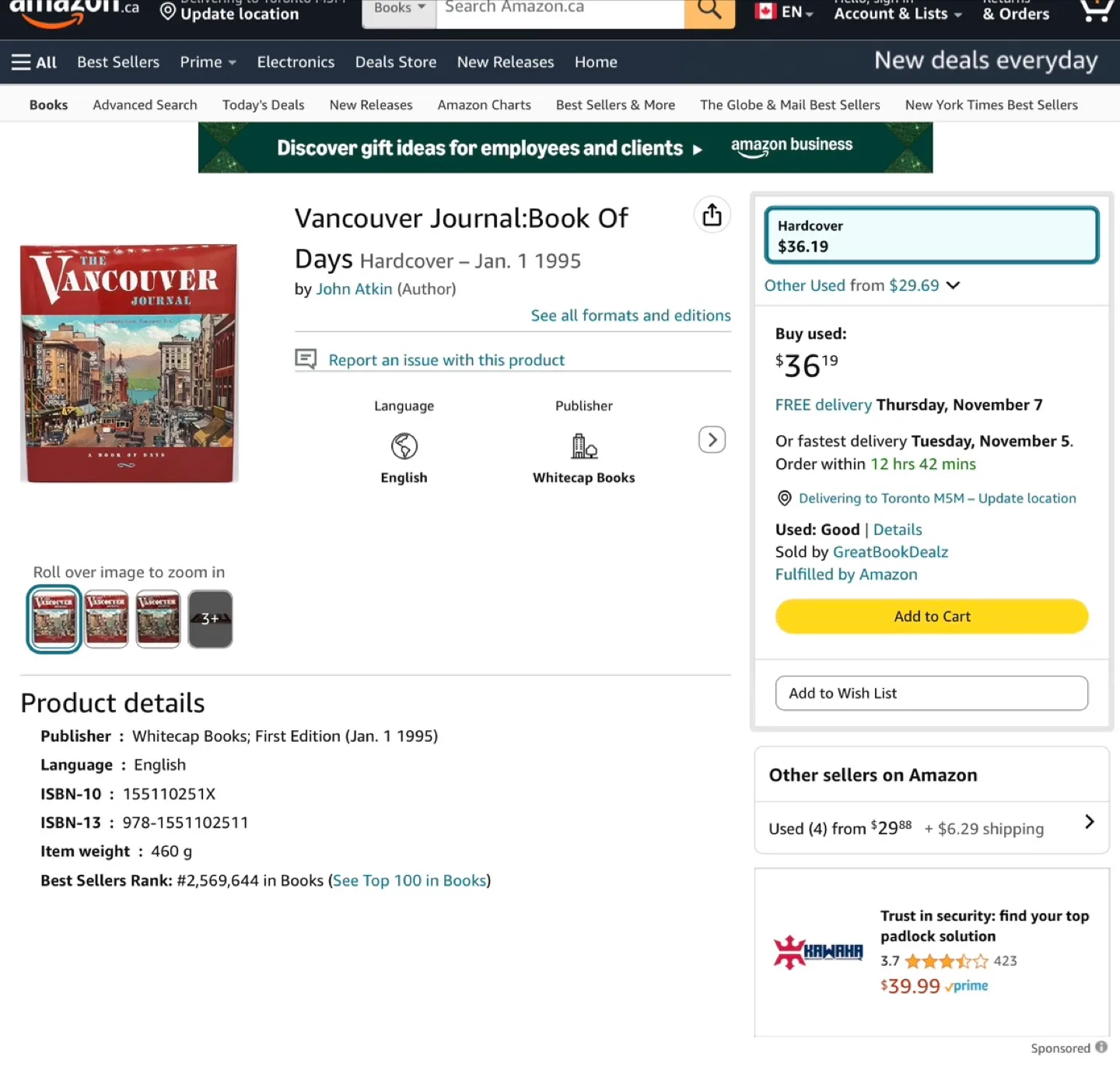Open the Books search category dropdown

(x=397, y=8)
